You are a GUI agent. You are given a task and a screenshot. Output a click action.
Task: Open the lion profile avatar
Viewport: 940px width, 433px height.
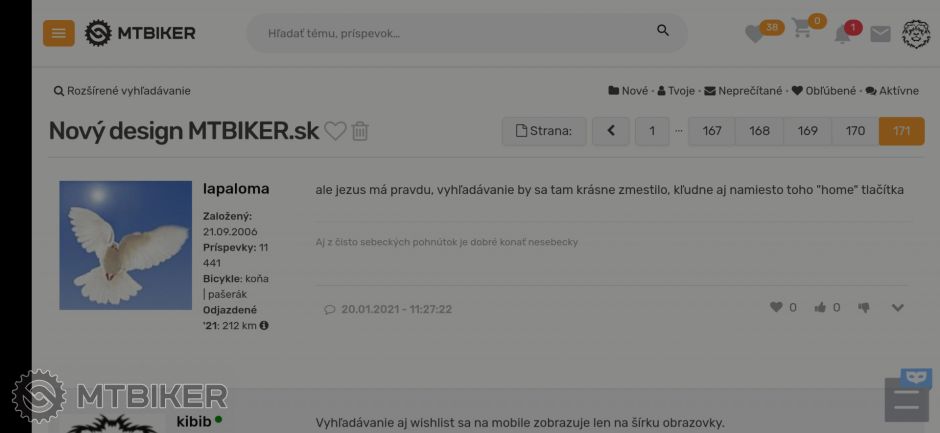[915, 34]
